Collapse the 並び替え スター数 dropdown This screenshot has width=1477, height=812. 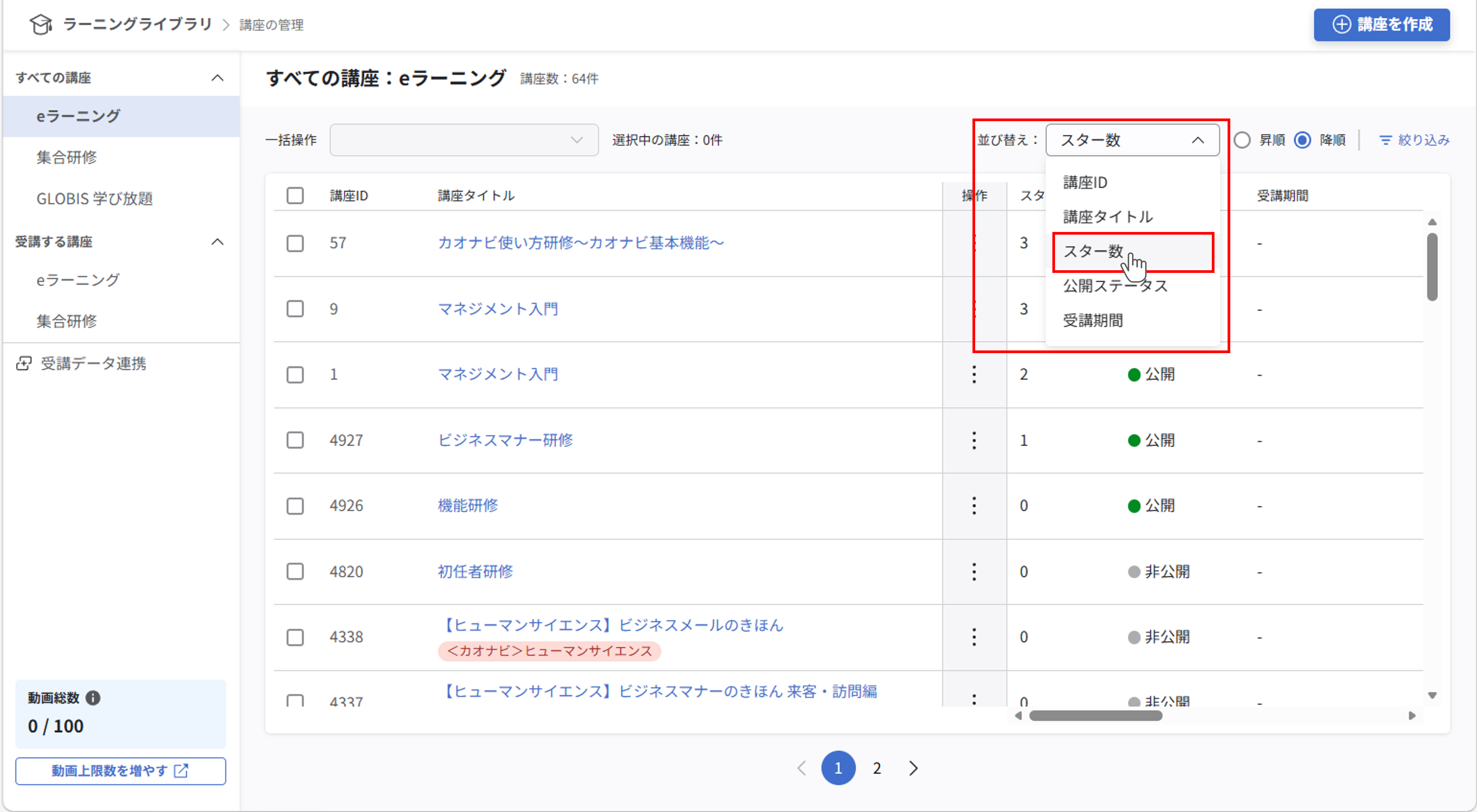1132,140
